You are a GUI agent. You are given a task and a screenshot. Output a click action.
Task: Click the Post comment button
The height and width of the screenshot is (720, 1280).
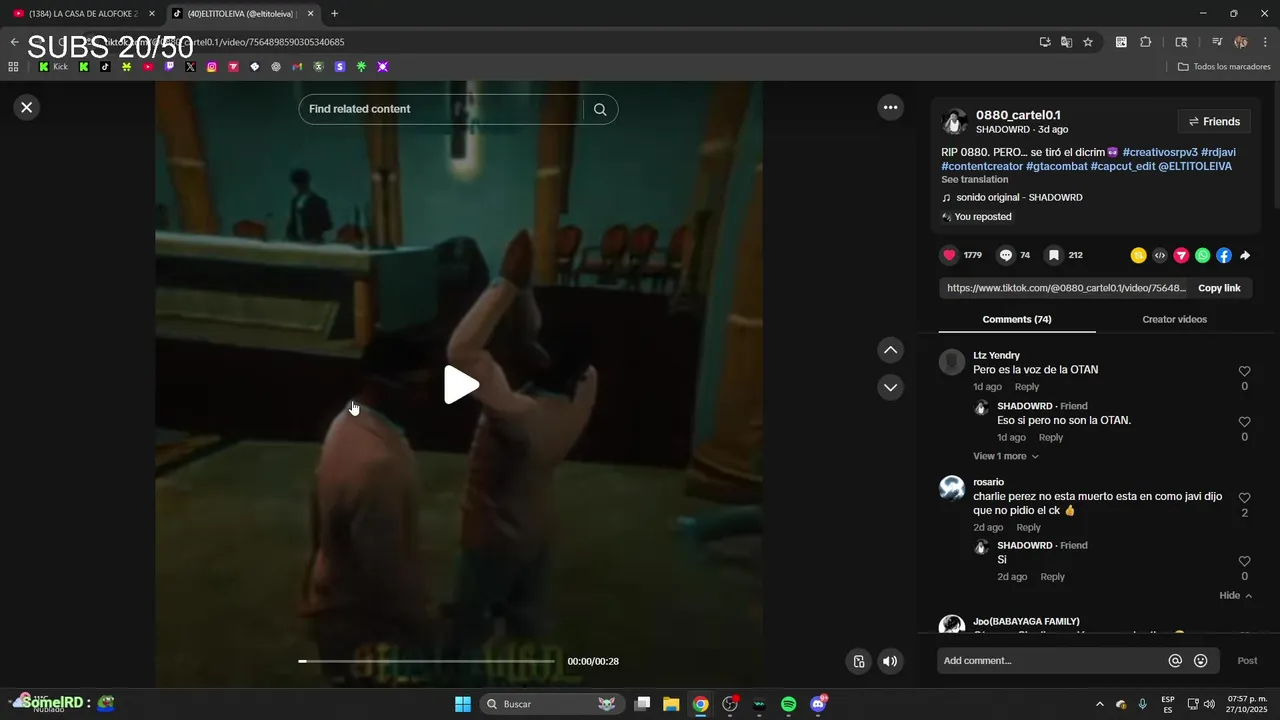tap(1247, 661)
